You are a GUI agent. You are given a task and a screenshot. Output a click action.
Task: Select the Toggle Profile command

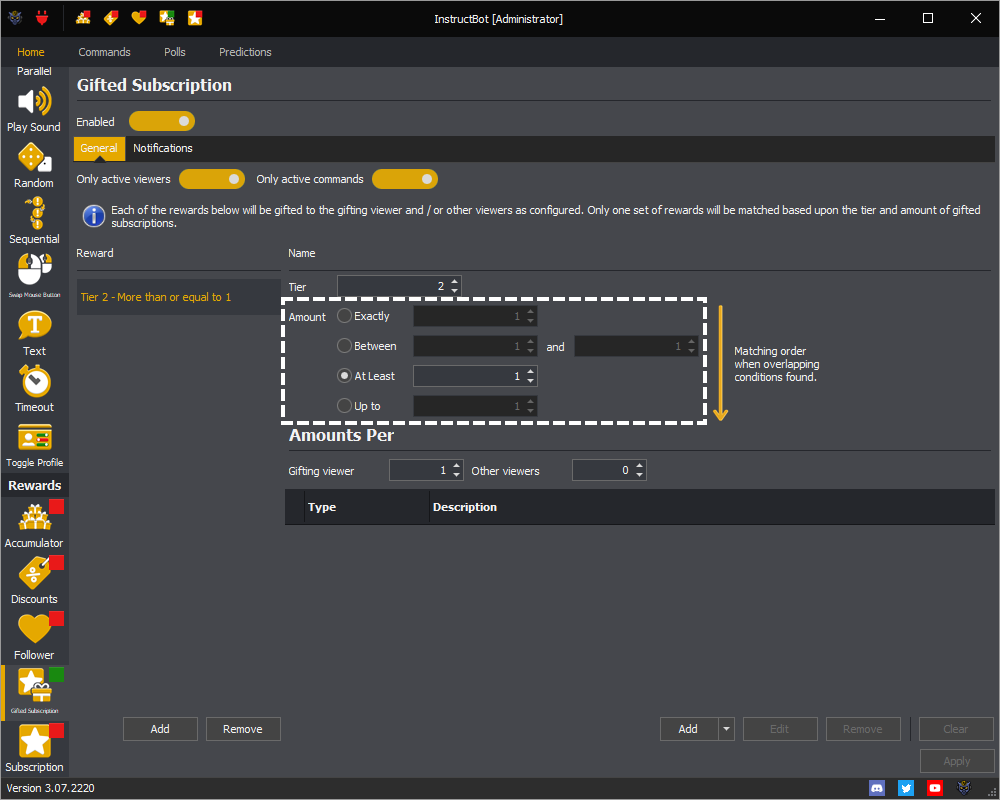(34, 445)
